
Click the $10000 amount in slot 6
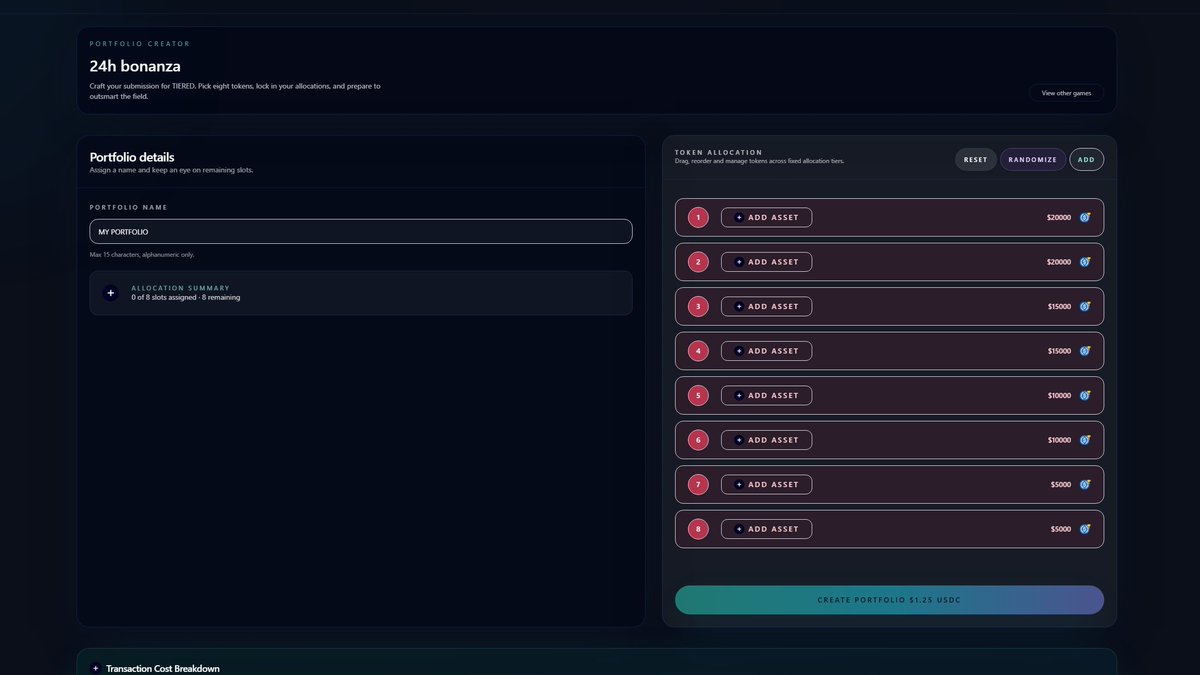(x=1059, y=440)
